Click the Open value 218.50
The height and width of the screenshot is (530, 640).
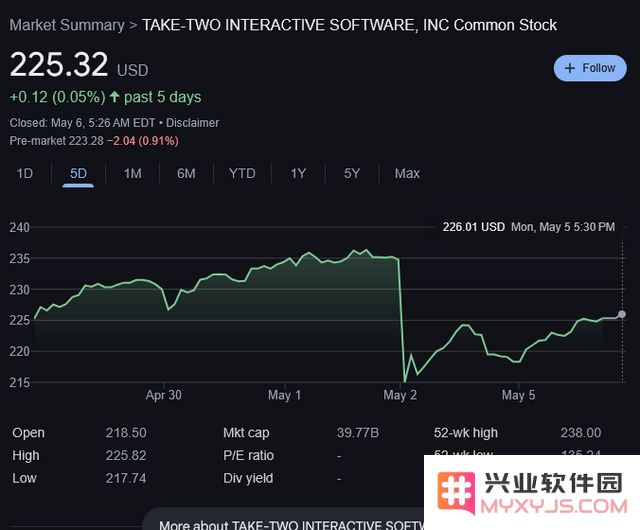tap(126, 433)
